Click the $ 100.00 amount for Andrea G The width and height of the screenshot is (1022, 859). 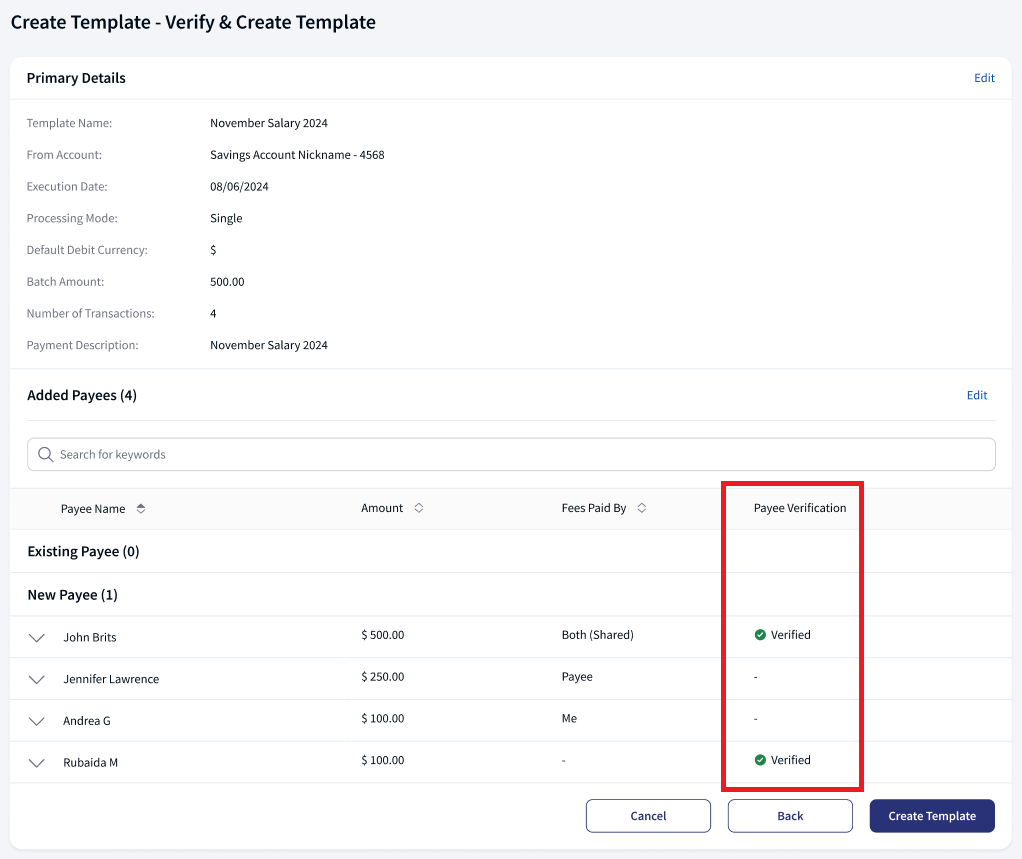(383, 718)
